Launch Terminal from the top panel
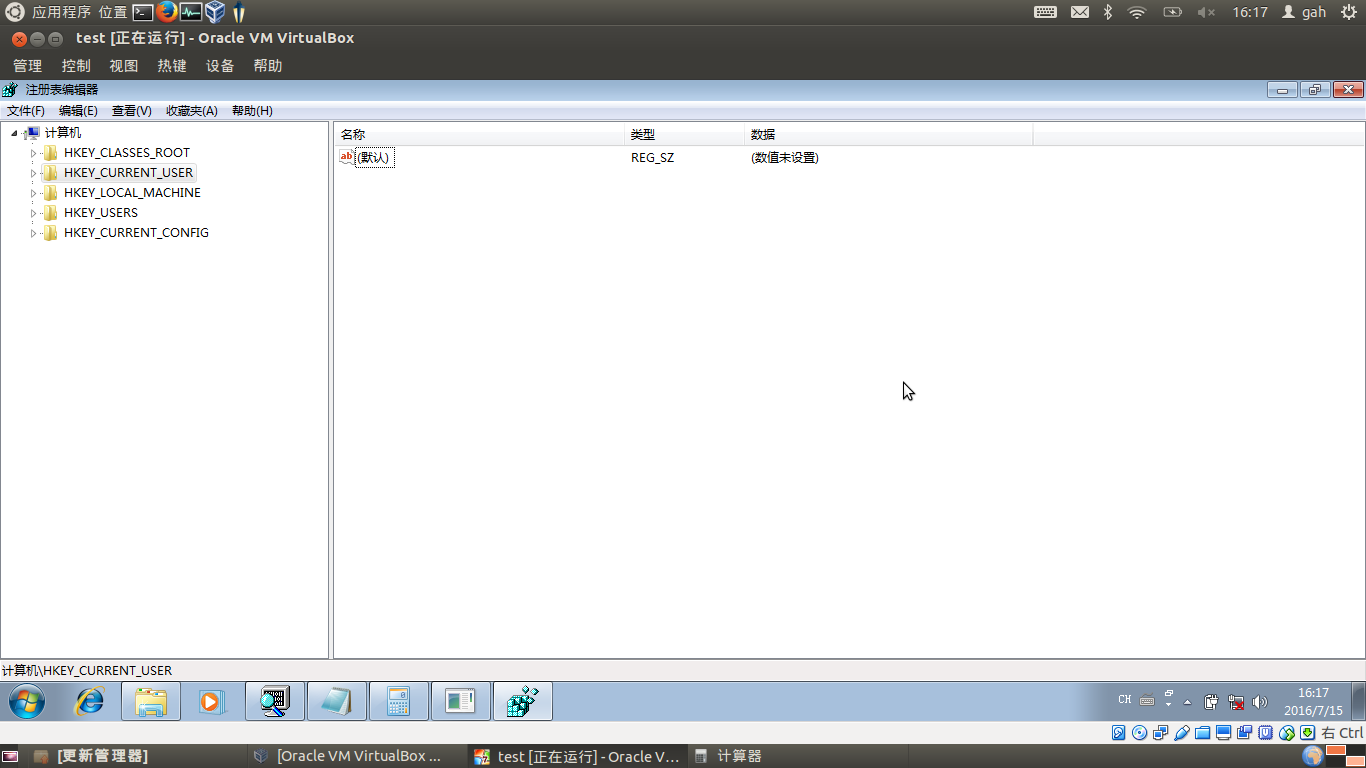The image size is (1366, 768). coord(143,12)
